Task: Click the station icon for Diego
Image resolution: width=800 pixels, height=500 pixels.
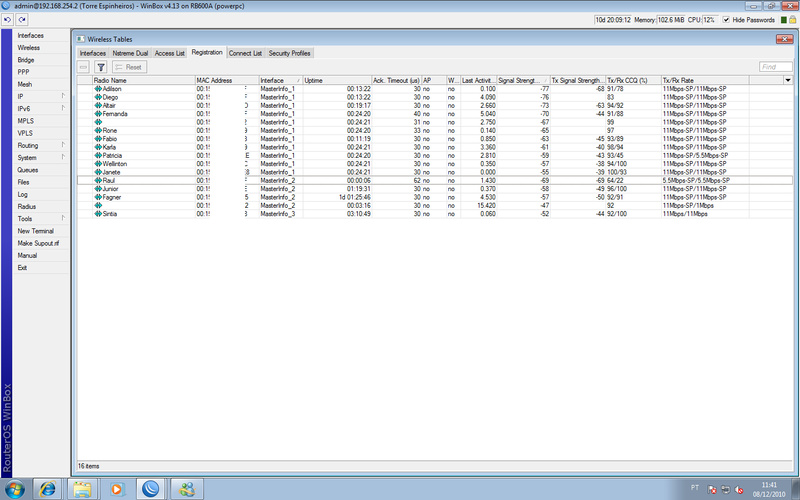Action: (x=98, y=97)
